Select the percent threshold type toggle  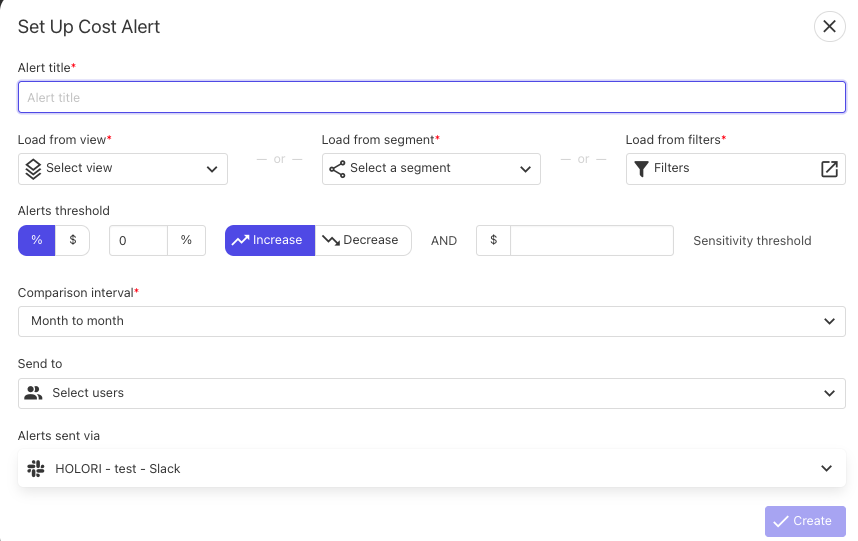[x=37, y=240]
